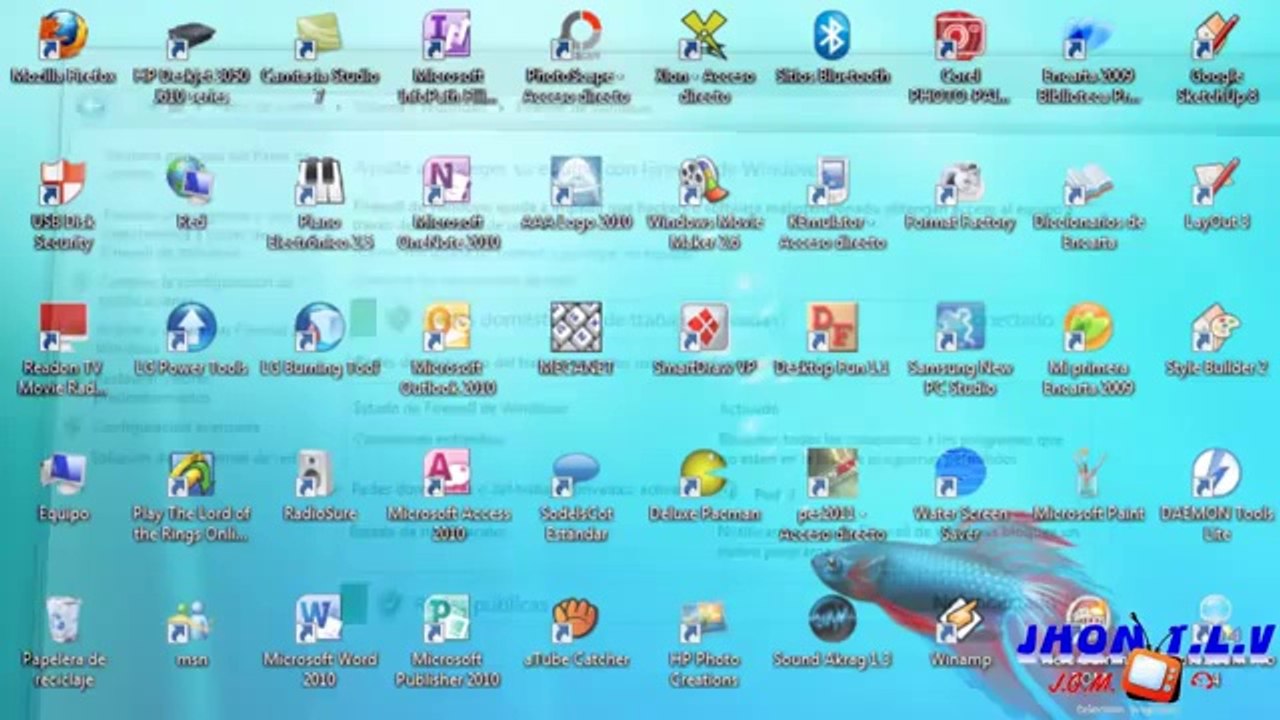
Task: Select the Desktop Fun 1.1 icon
Action: pos(832,327)
